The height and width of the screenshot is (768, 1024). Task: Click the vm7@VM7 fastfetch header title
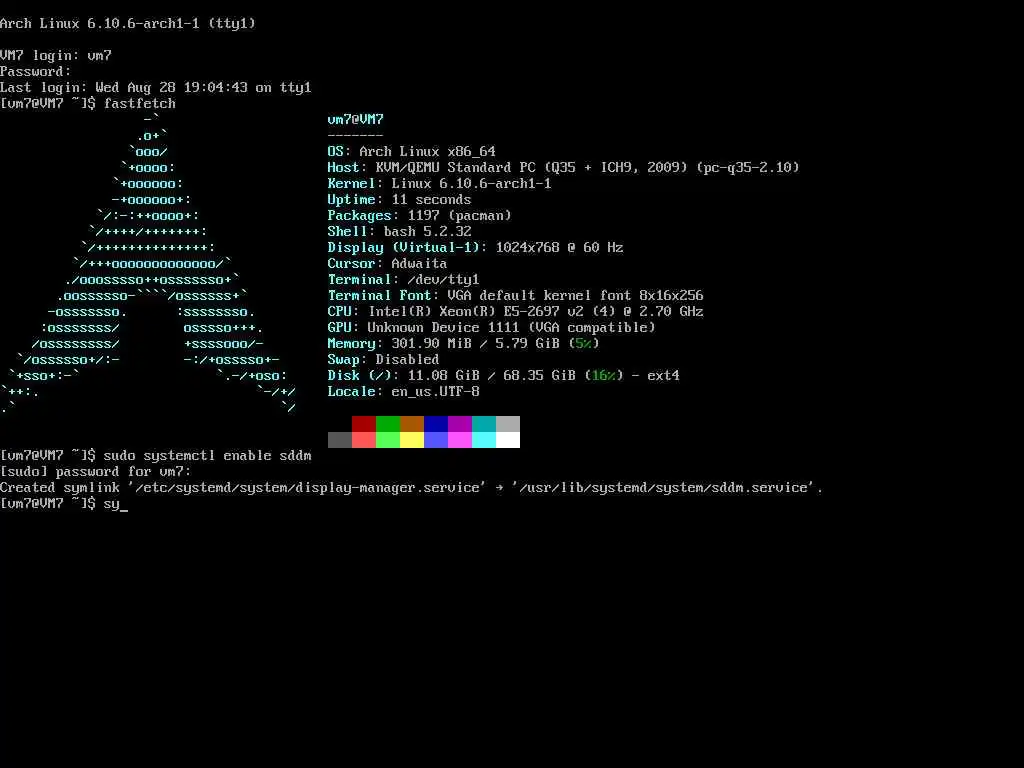click(355, 120)
